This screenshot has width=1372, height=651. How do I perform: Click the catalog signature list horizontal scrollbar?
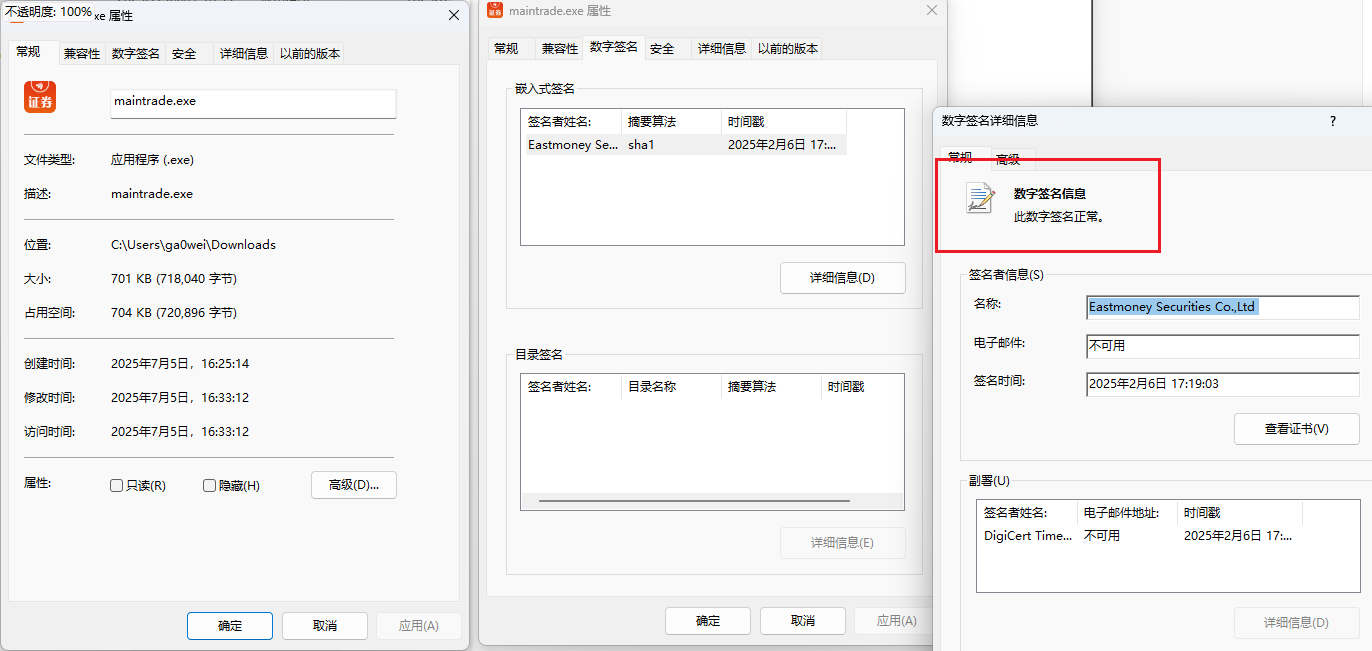[694, 500]
